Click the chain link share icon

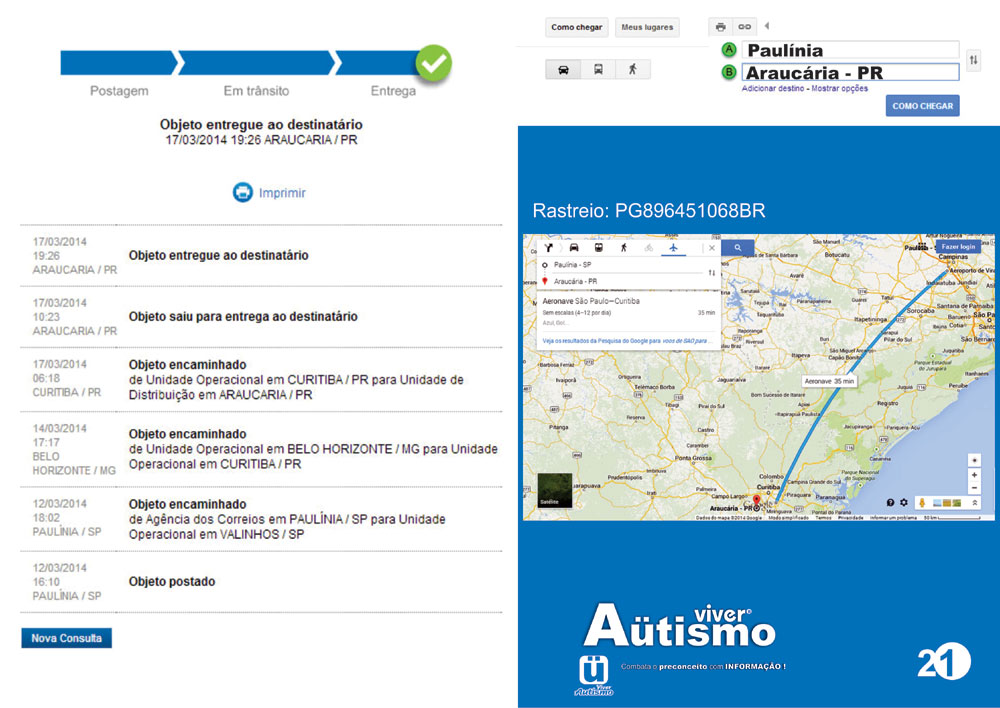(744, 27)
